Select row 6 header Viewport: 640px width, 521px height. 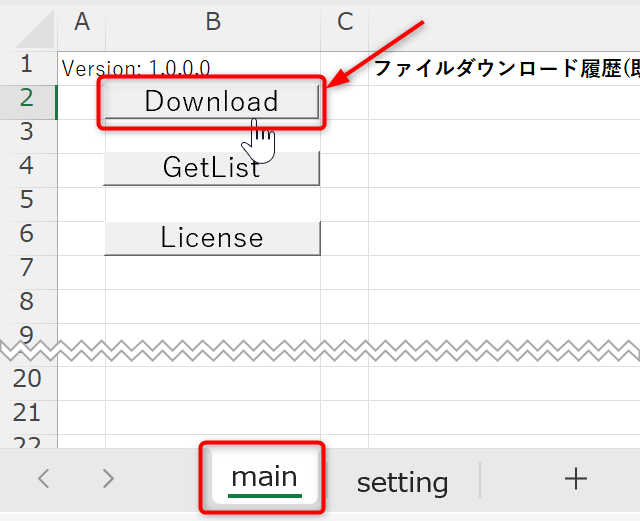[x=27, y=235]
